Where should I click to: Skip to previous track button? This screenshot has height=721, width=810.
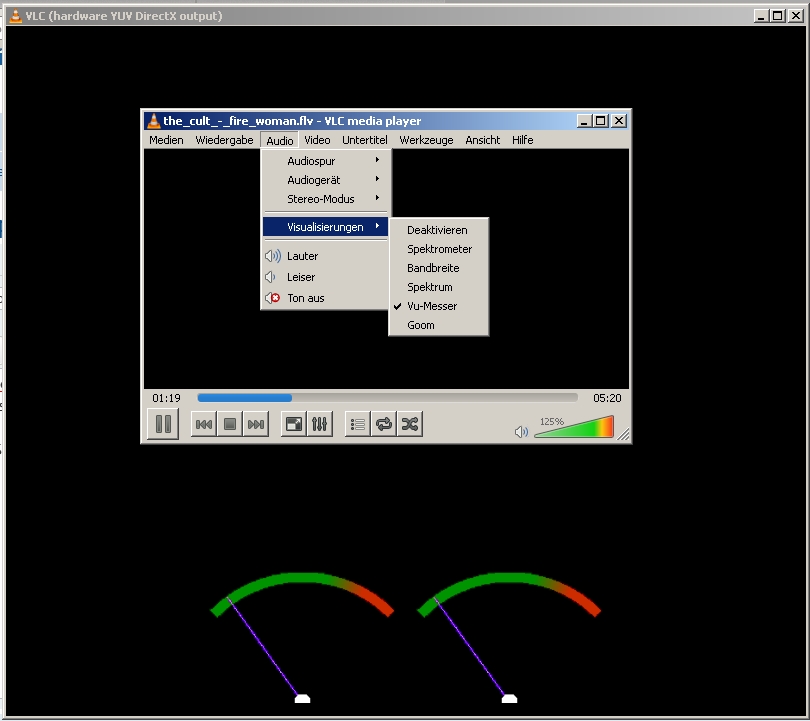point(203,424)
